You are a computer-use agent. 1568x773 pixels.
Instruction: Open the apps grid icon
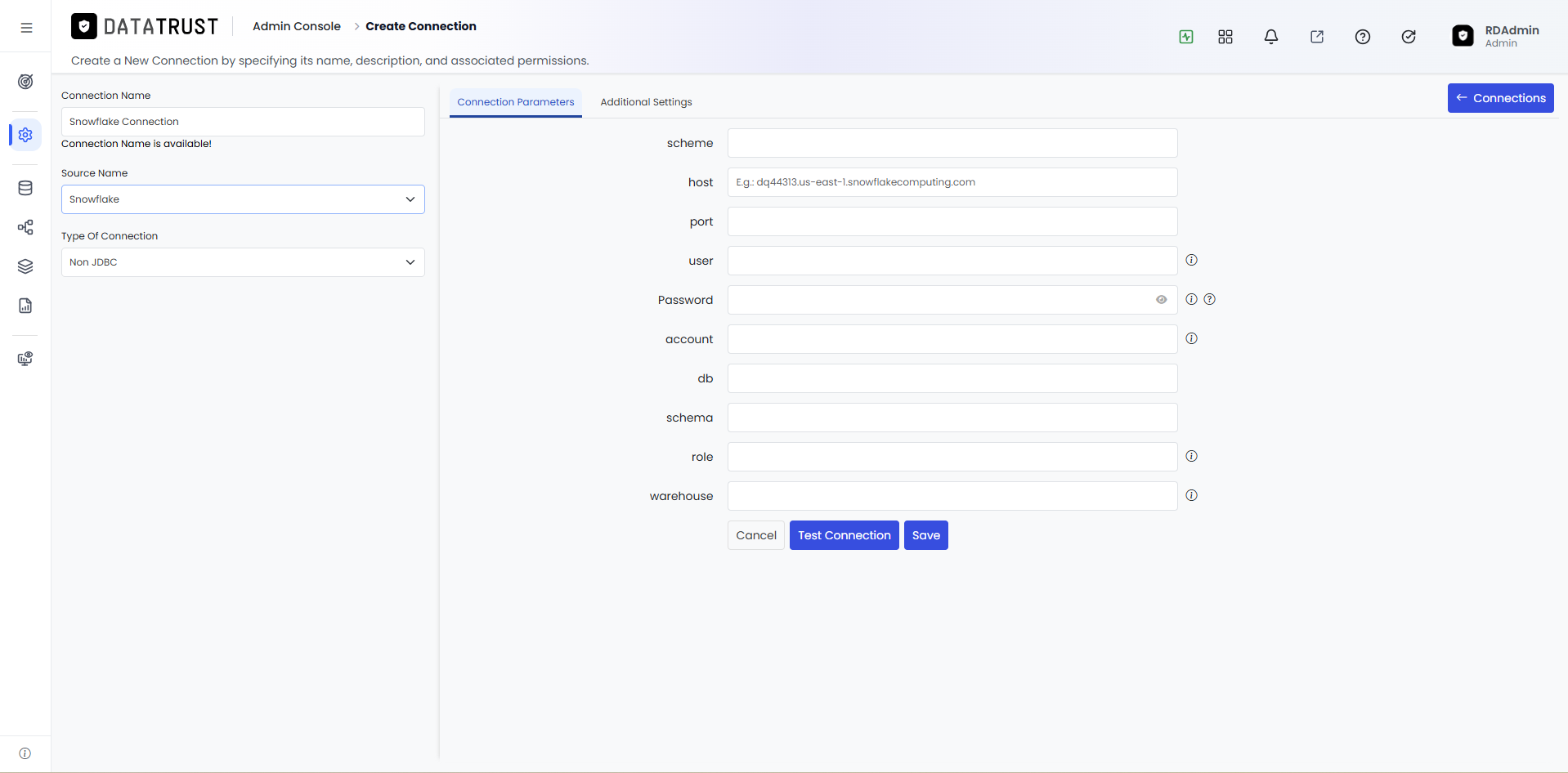[1225, 37]
